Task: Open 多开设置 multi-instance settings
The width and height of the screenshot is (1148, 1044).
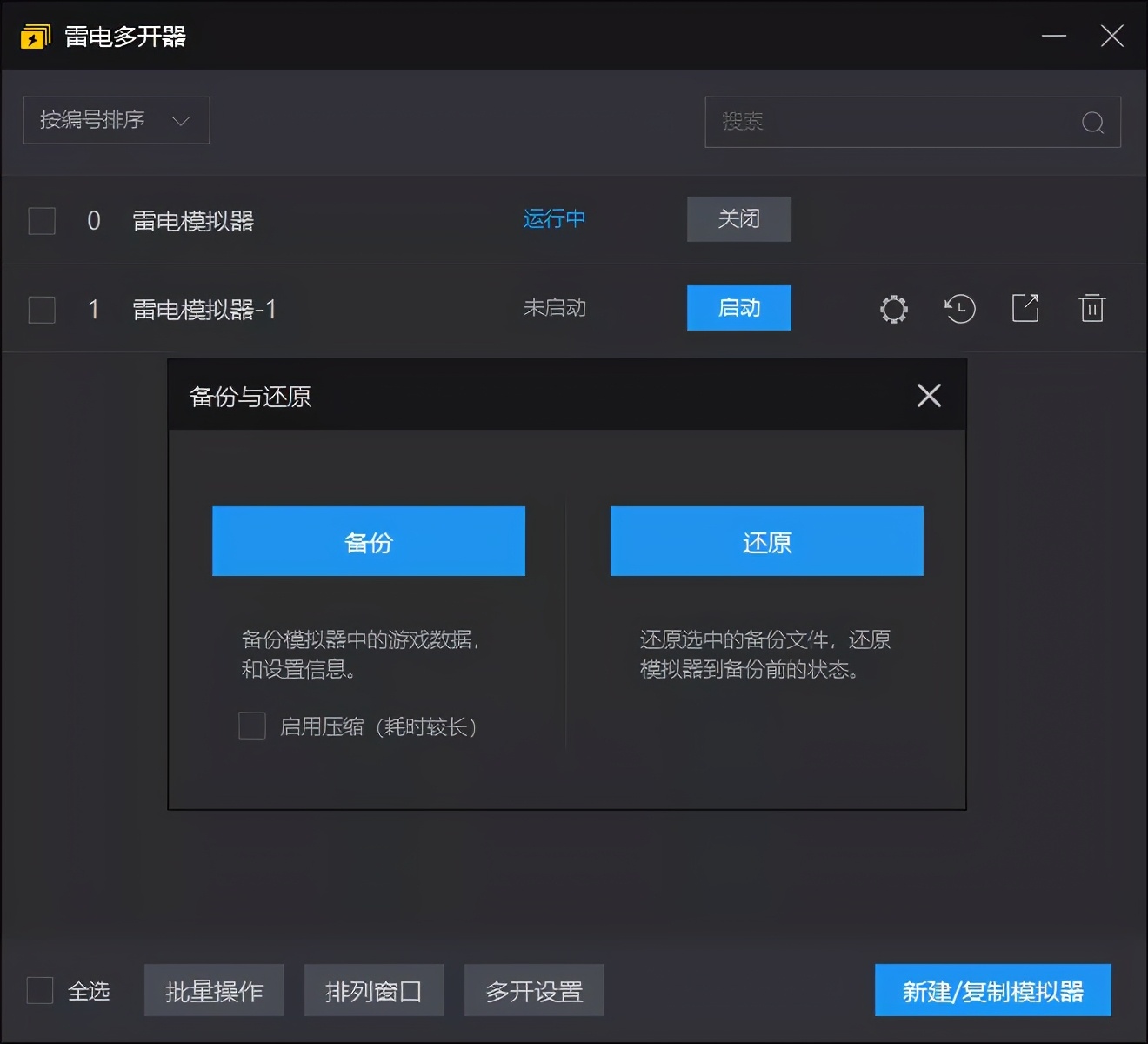Action: click(533, 990)
